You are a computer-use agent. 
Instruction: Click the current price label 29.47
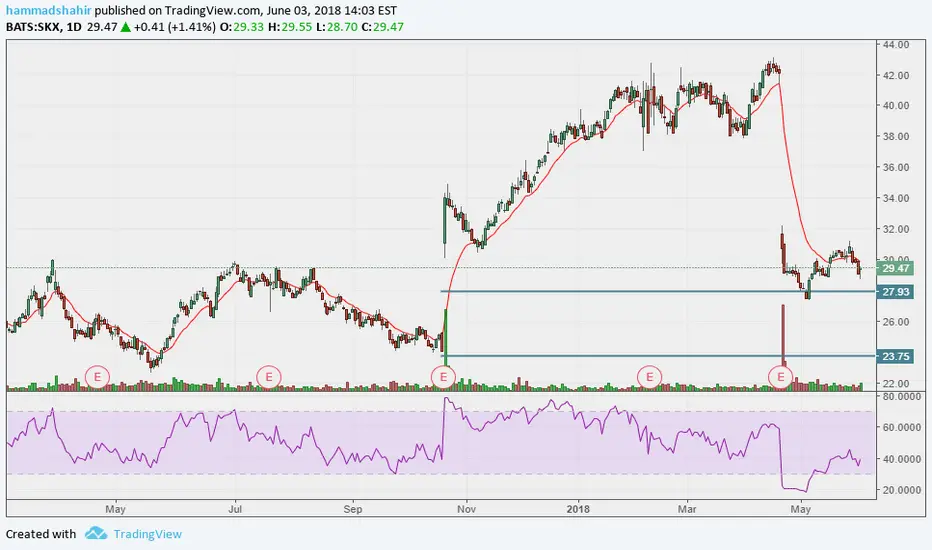tap(895, 268)
